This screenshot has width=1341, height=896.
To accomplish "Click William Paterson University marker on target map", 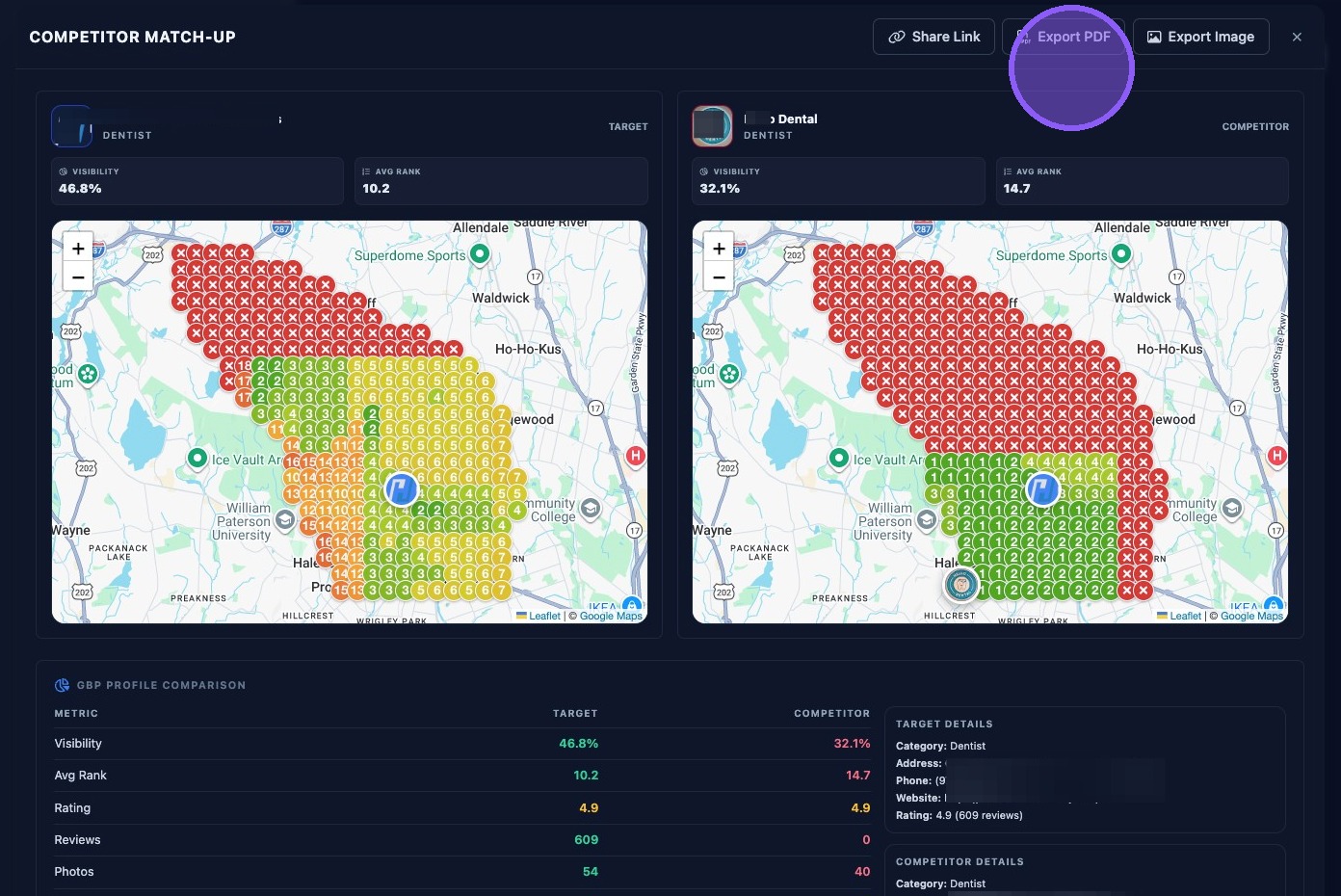I will (x=285, y=520).
